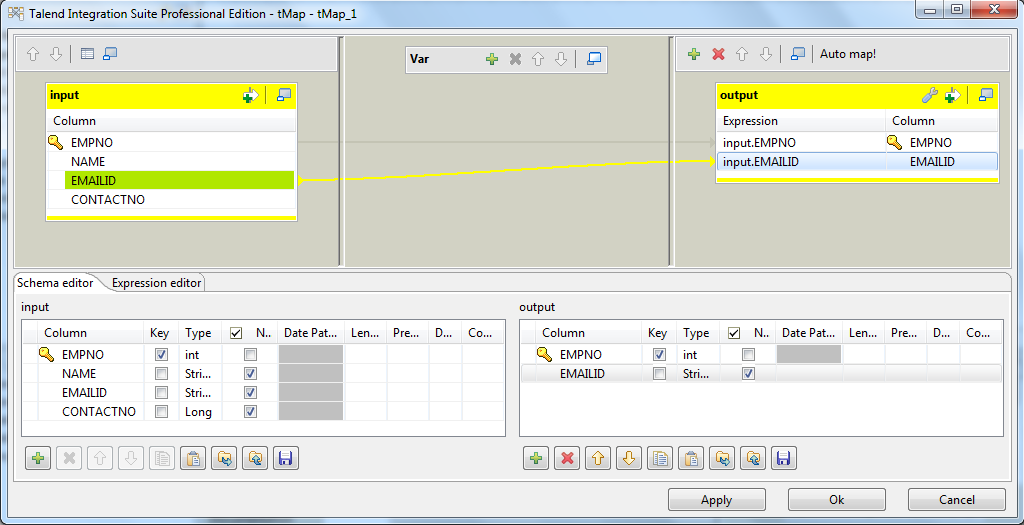
Task: Select NAME row in input table
Action: (172, 161)
